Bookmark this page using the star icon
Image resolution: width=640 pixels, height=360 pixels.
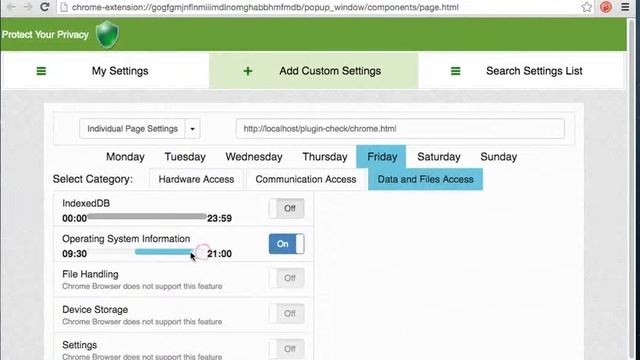(587, 7)
